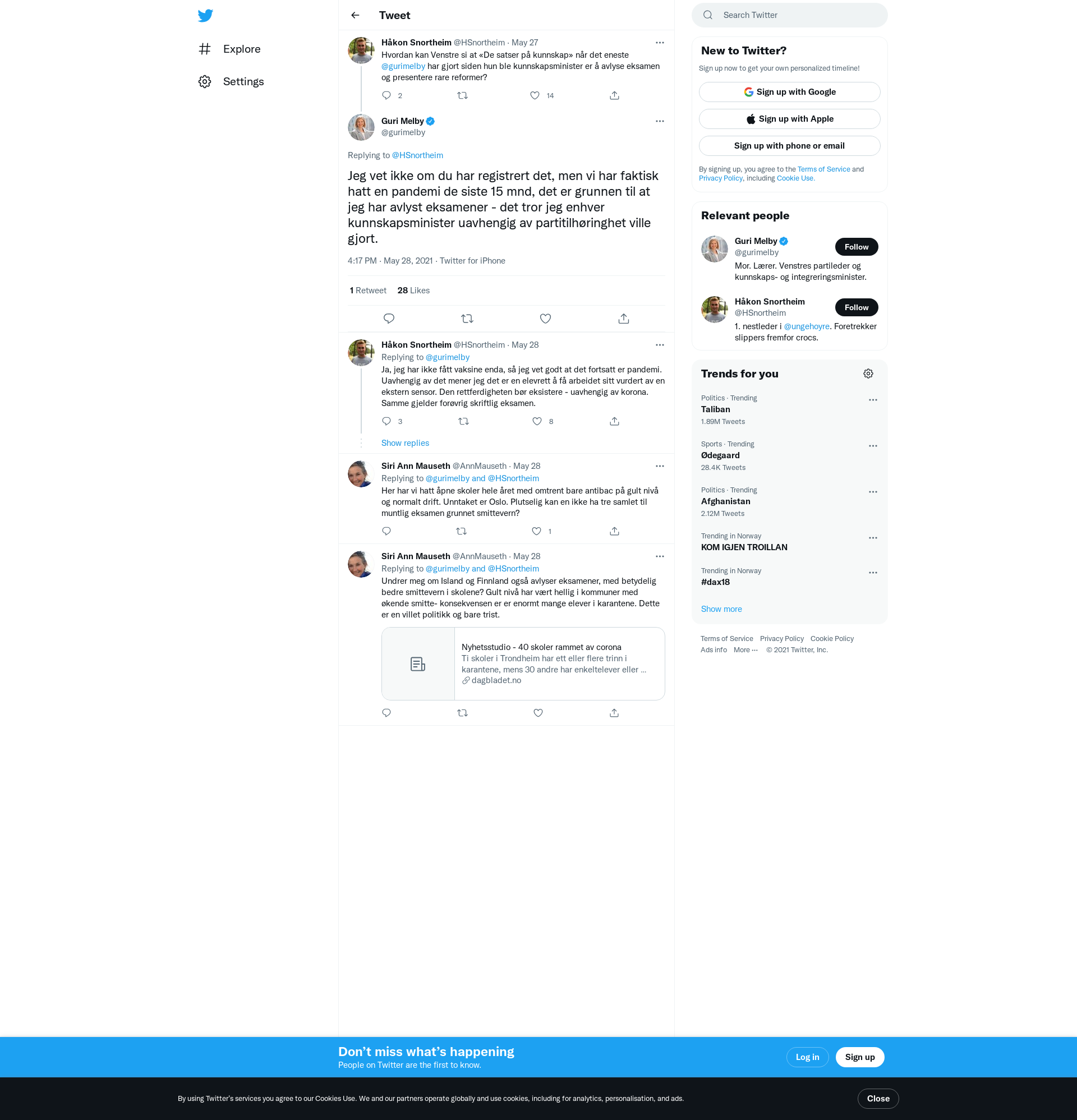
Task: Reply to Siri's Island og Finnland tweet
Action: pos(386,713)
